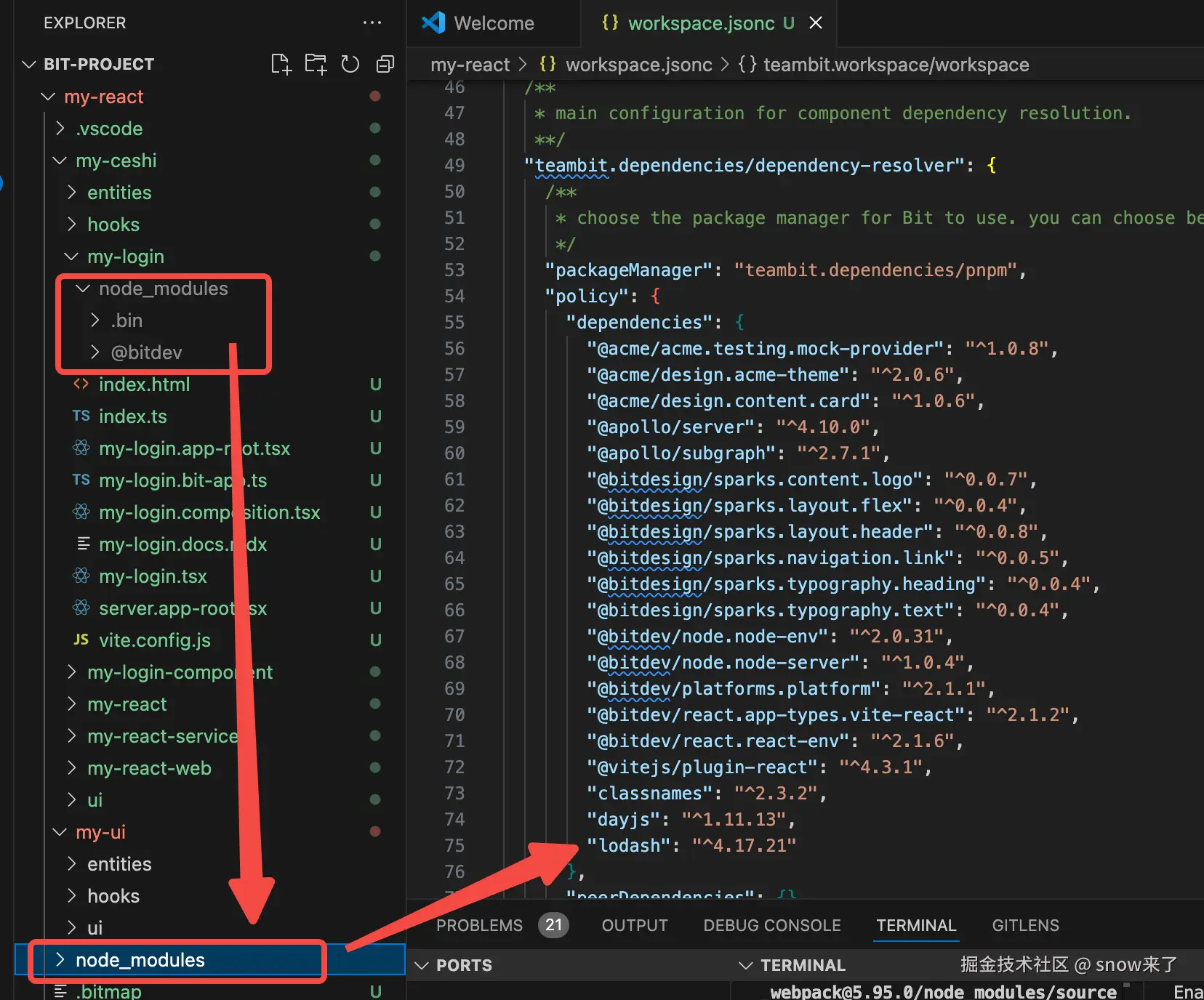Open the OUTPUT panel tab
Viewport: 1204px width, 1000px height.
(635, 925)
